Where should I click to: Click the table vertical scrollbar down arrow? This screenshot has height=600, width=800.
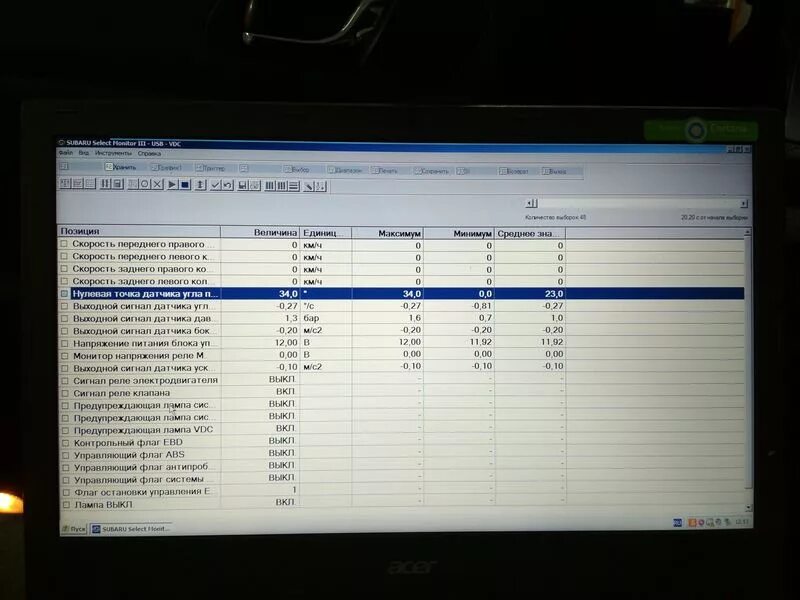coord(748,508)
